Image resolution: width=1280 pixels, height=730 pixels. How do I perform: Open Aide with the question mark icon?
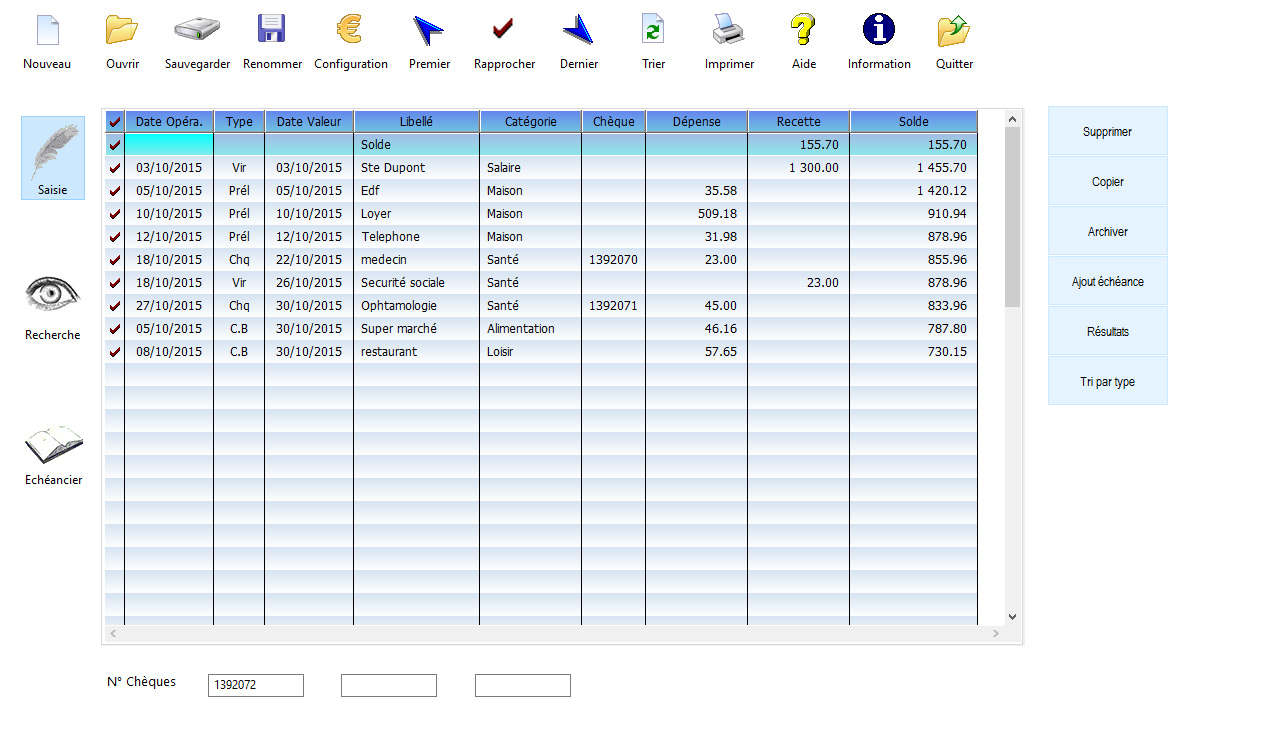(x=803, y=30)
